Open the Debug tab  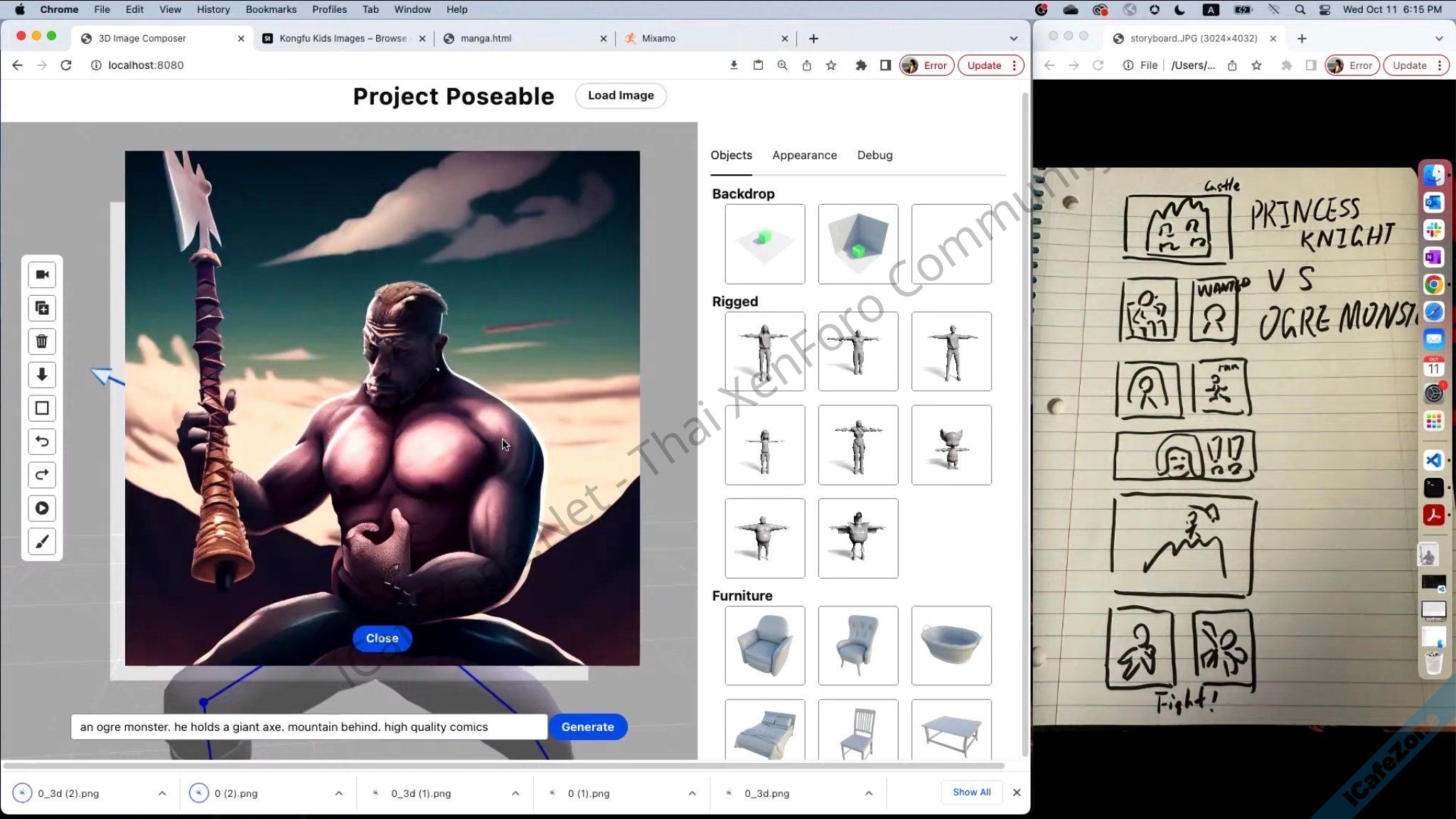click(x=874, y=155)
